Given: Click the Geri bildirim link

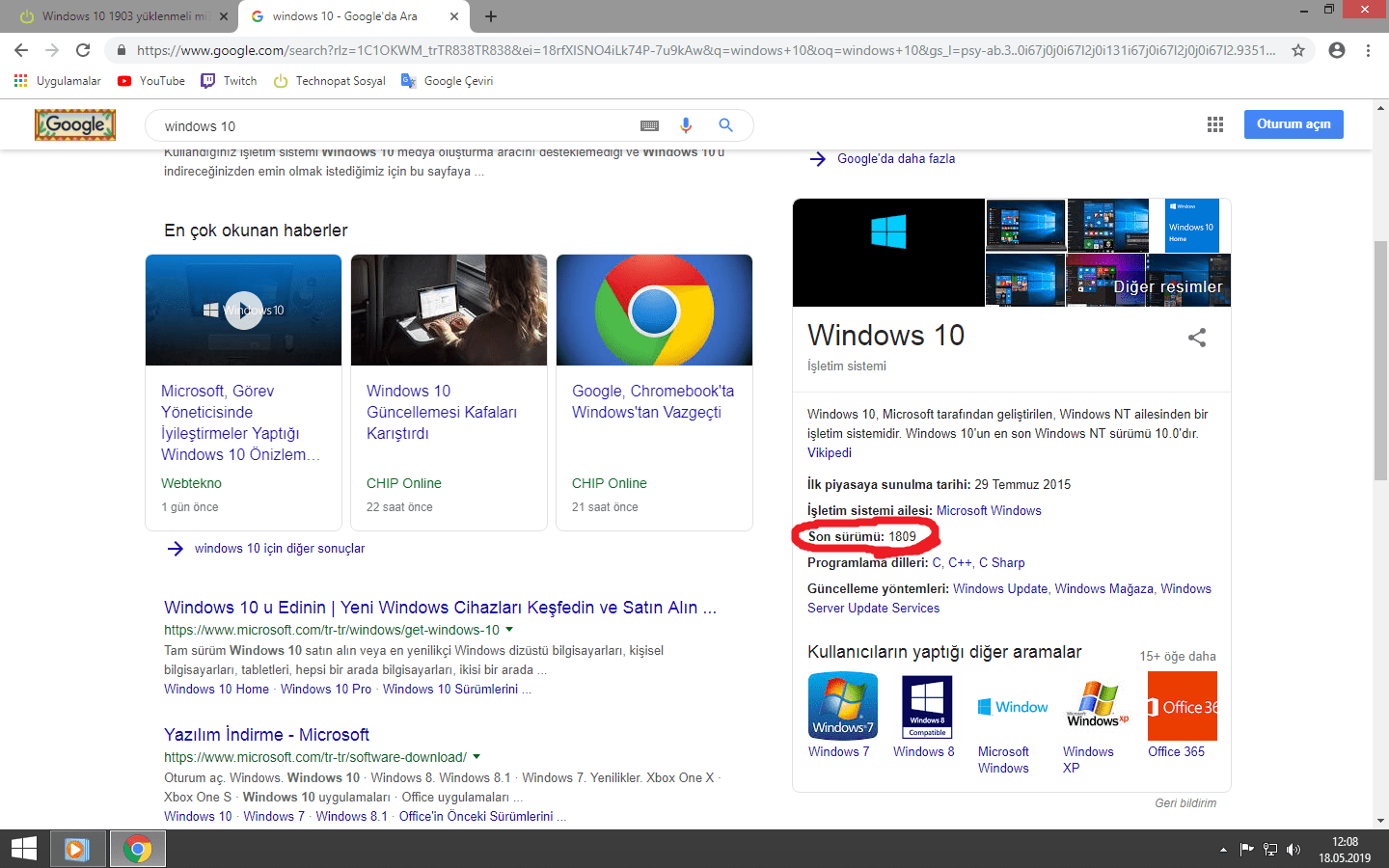Looking at the screenshot, I should coord(1185,803).
